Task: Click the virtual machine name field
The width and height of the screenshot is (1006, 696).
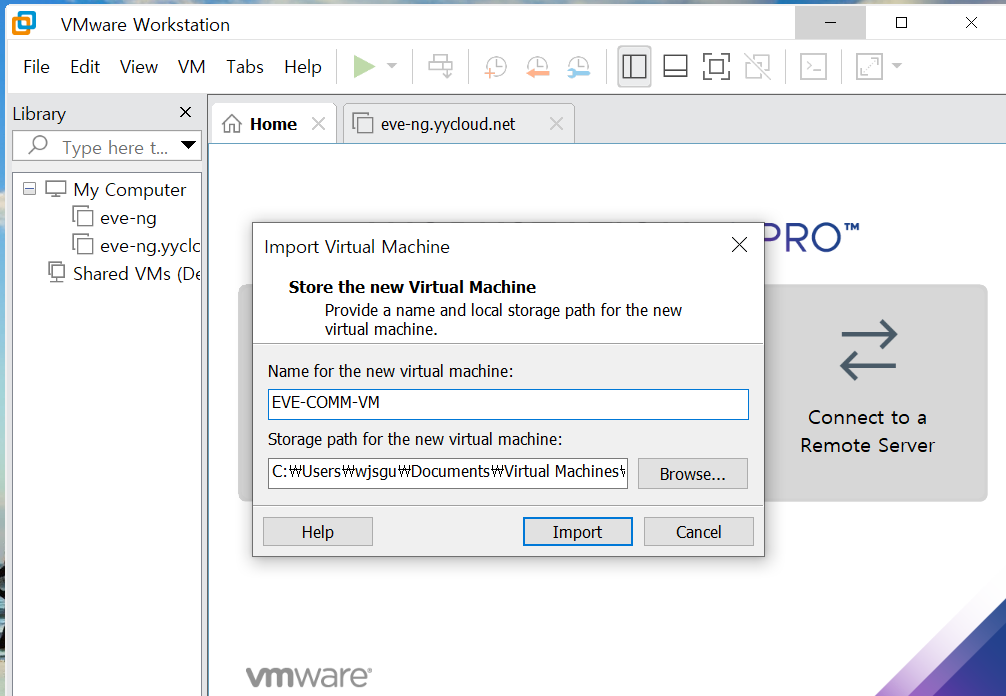Action: (508, 404)
